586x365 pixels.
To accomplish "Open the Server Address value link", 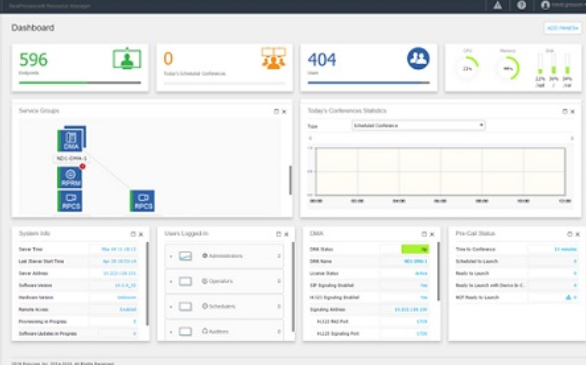I will (x=120, y=273).
